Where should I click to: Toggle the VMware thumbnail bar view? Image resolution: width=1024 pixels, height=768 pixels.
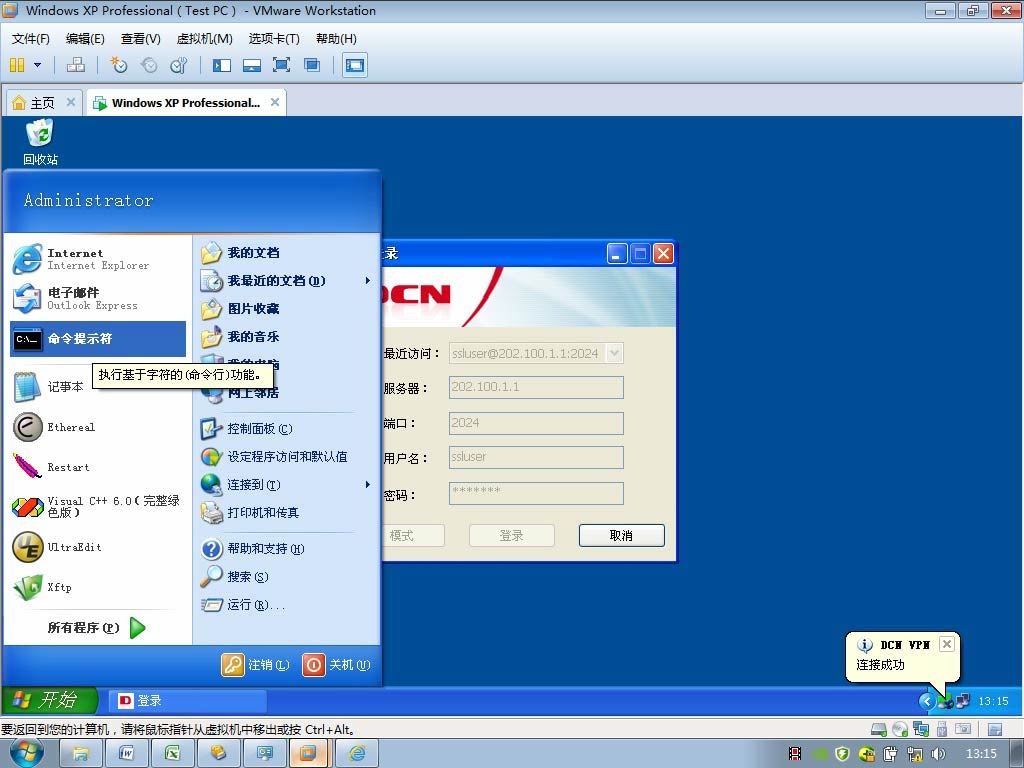(252, 65)
